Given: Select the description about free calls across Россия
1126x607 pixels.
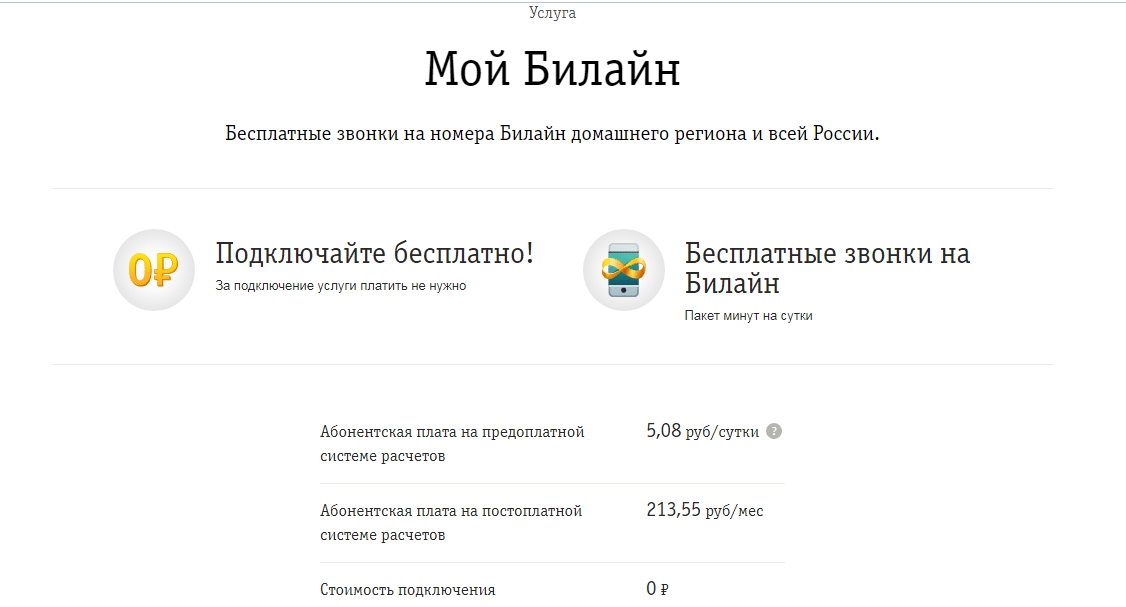Looking at the screenshot, I should (552, 134).
